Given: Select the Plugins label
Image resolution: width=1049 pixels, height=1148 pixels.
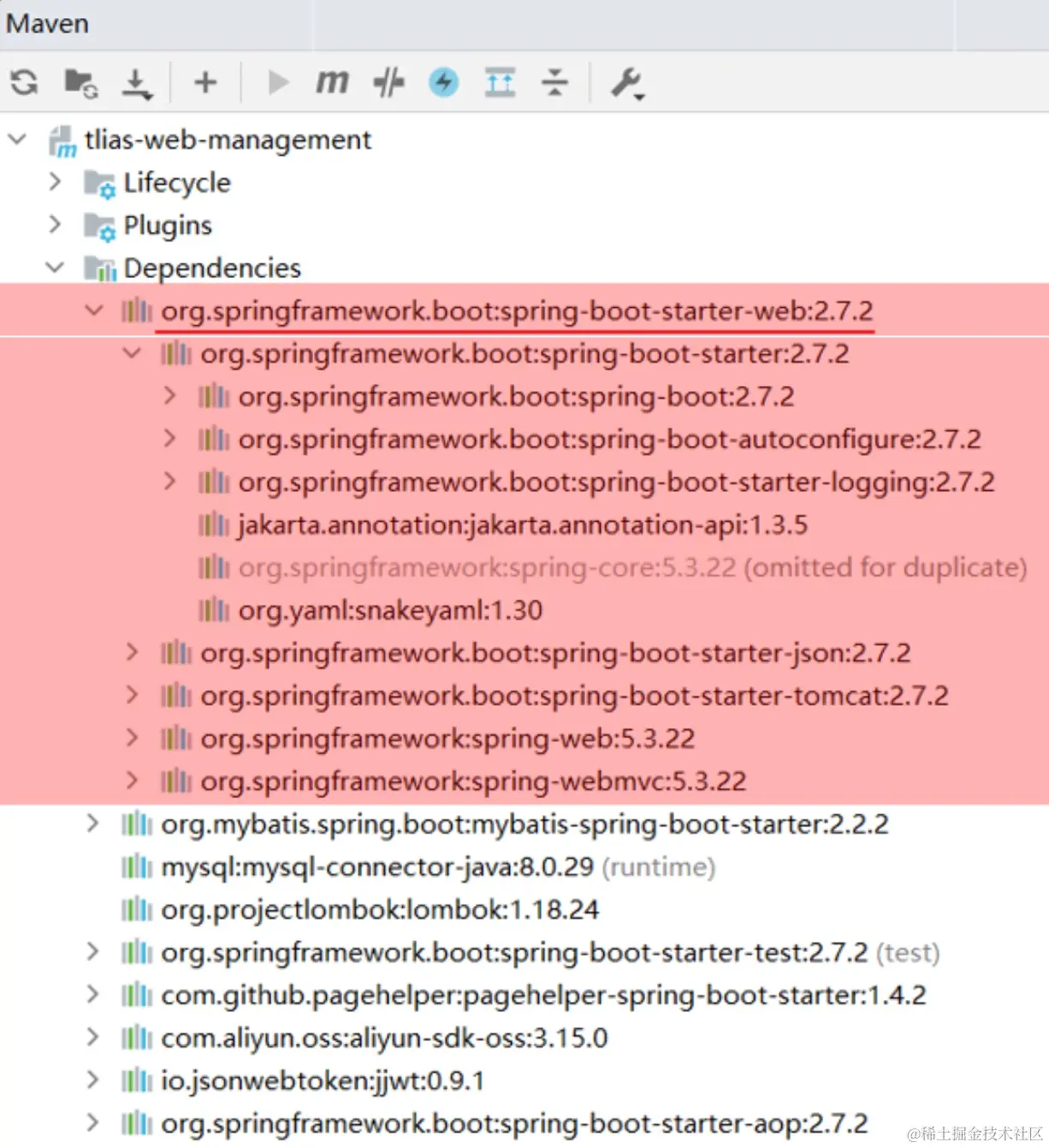Looking at the screenshot, I should tap(168, 226).
